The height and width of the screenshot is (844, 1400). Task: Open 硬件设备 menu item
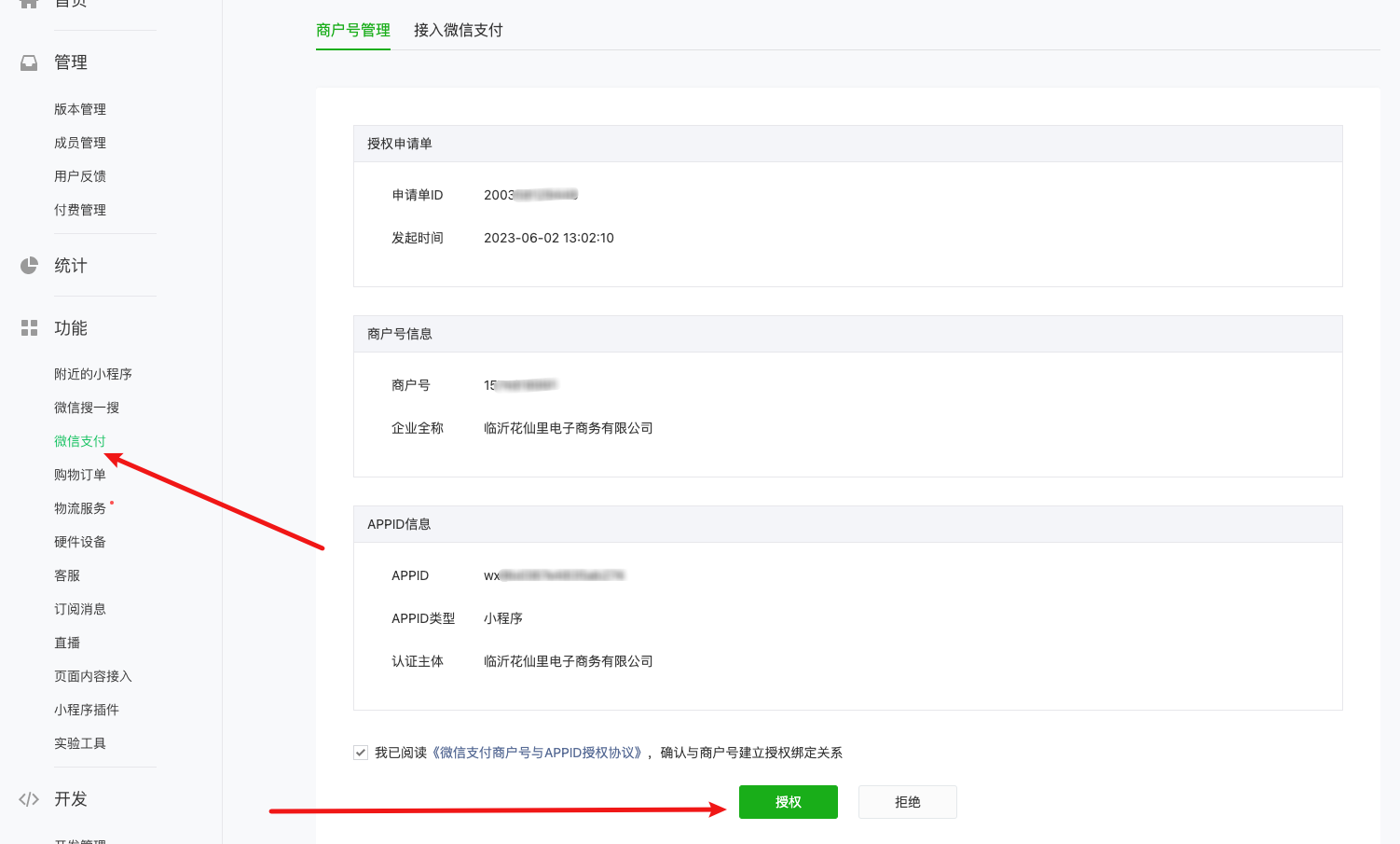click(x=80, y=542)
